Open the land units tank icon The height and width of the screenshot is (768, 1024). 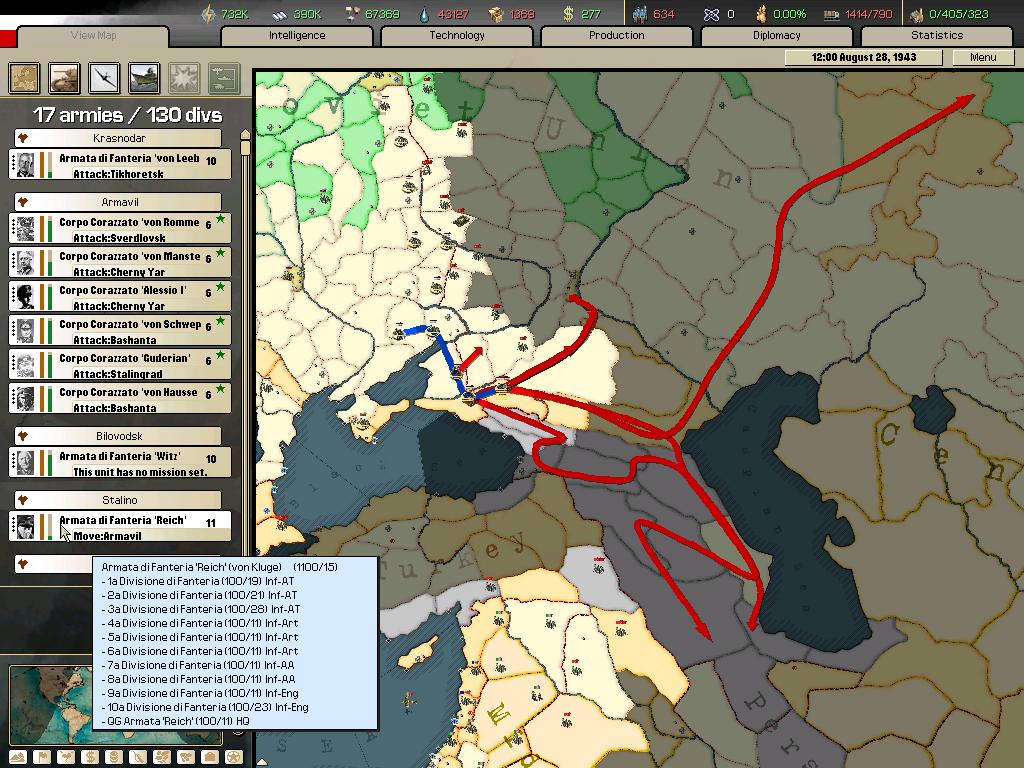(65, 77)
